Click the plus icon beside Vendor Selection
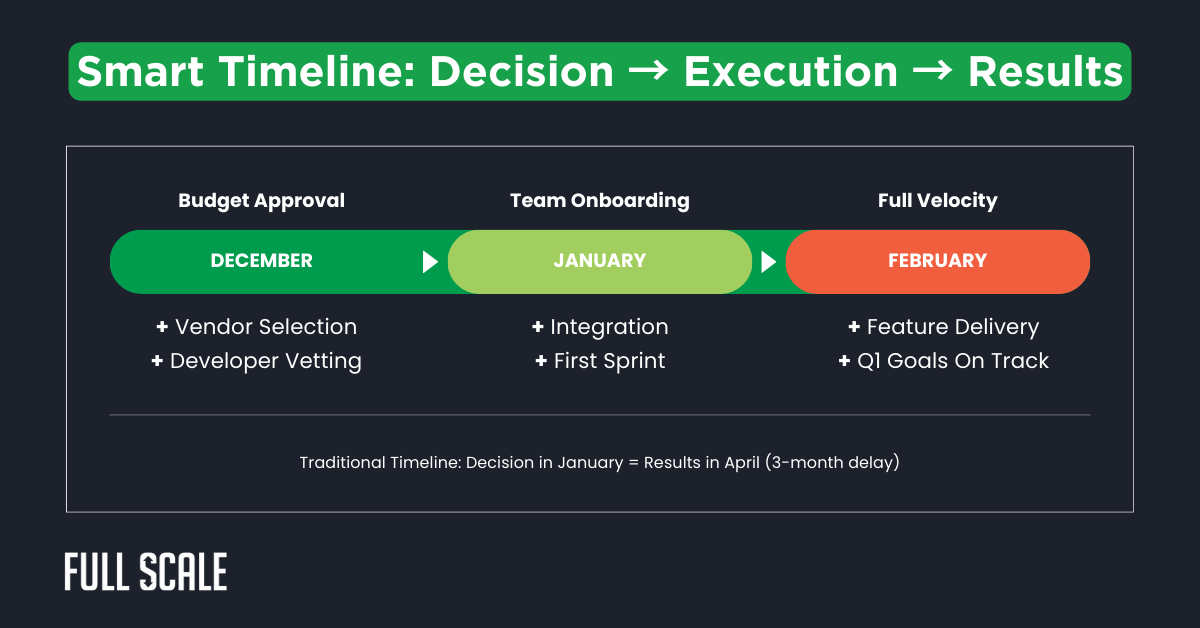This screenshot has height=628, width=1200. click(x=162, y=327)
